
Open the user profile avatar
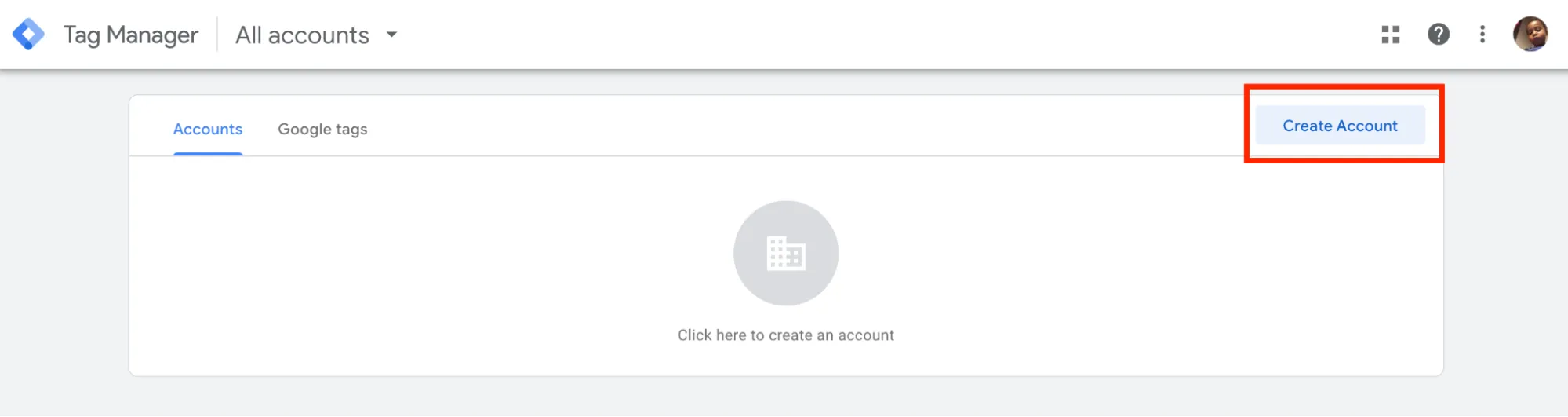tap(1530, 35)
